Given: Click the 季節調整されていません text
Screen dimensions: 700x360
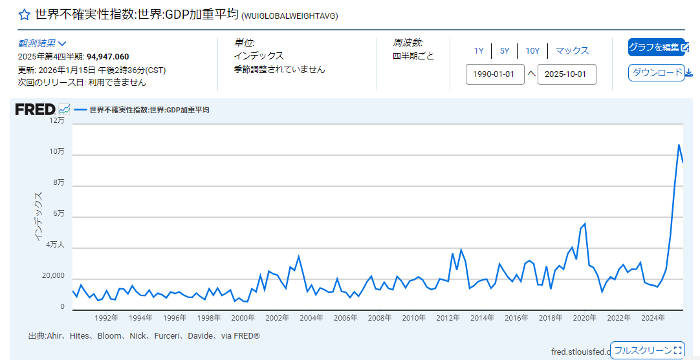Looking at the screenshot, I should pyautogui.click(x=279, y=69).
